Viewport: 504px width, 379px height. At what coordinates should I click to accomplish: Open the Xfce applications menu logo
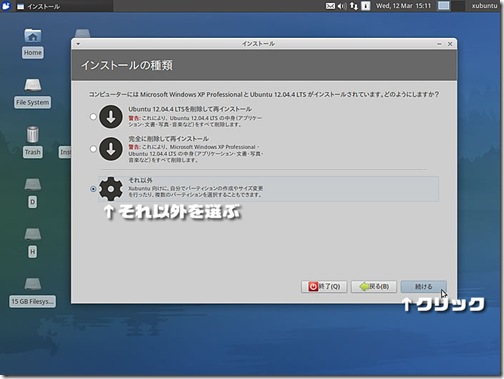(6, 6)
